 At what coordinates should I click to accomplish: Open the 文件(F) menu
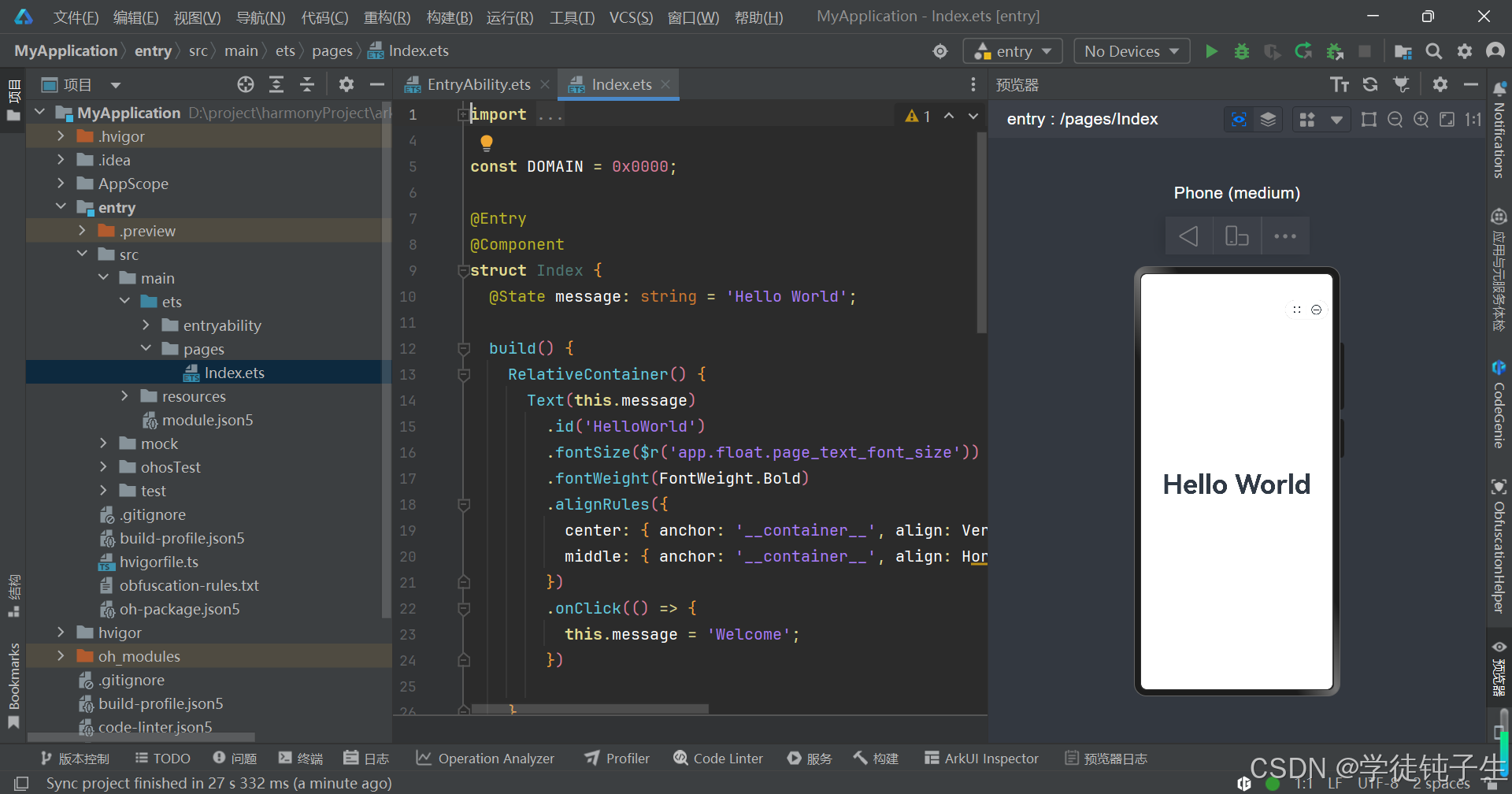click(x=76, y=17)
